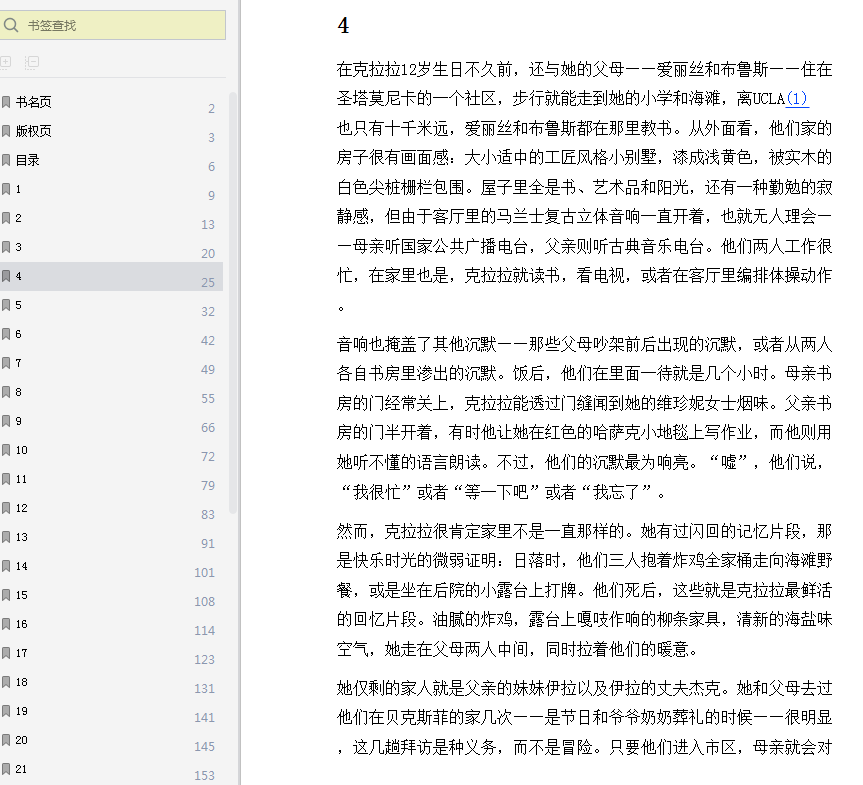Jump to chapter 3 bookmark
The image size is (863, 785).
pos(110,247)
